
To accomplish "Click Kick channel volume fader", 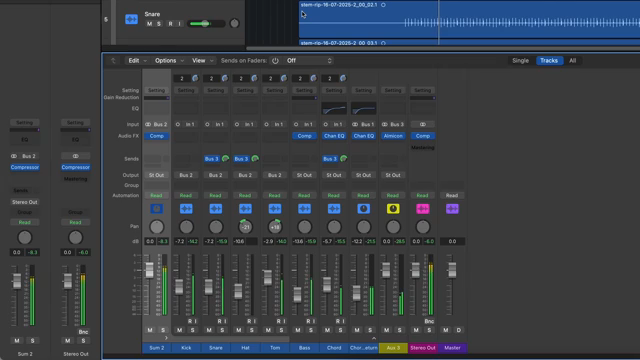I will click(179, 287).
